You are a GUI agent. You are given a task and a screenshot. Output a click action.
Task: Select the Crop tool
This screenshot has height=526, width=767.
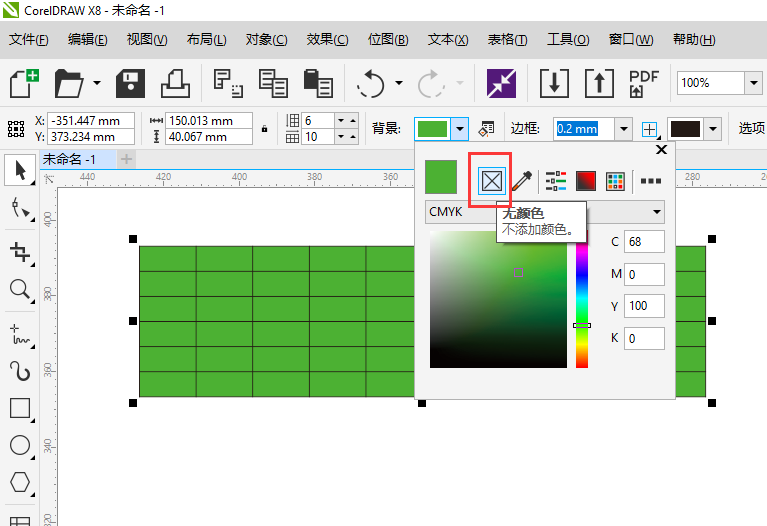click(x=20, y=252)
